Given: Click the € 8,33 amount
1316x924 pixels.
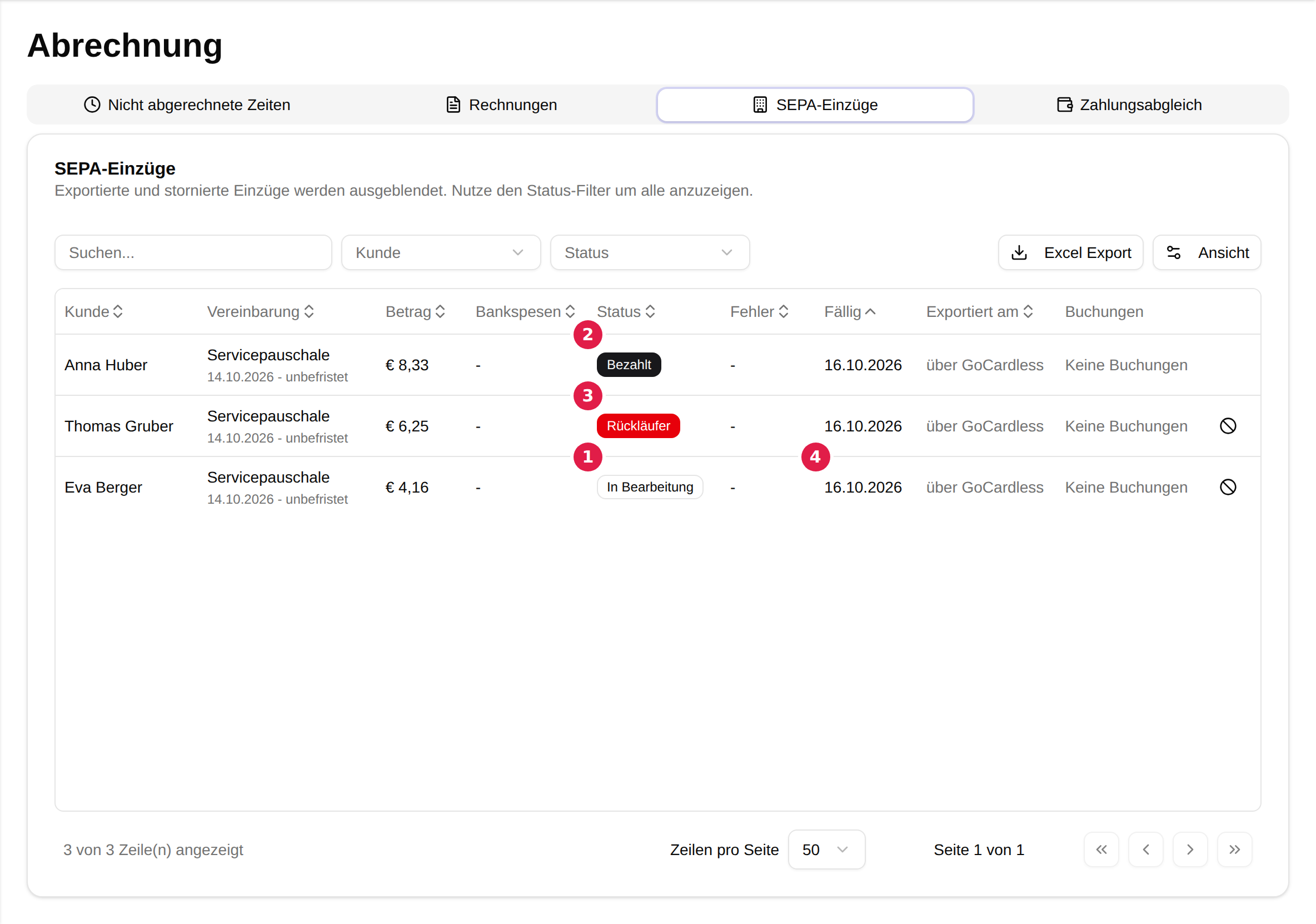Looking at the screenshot, I should pos(407,365).
